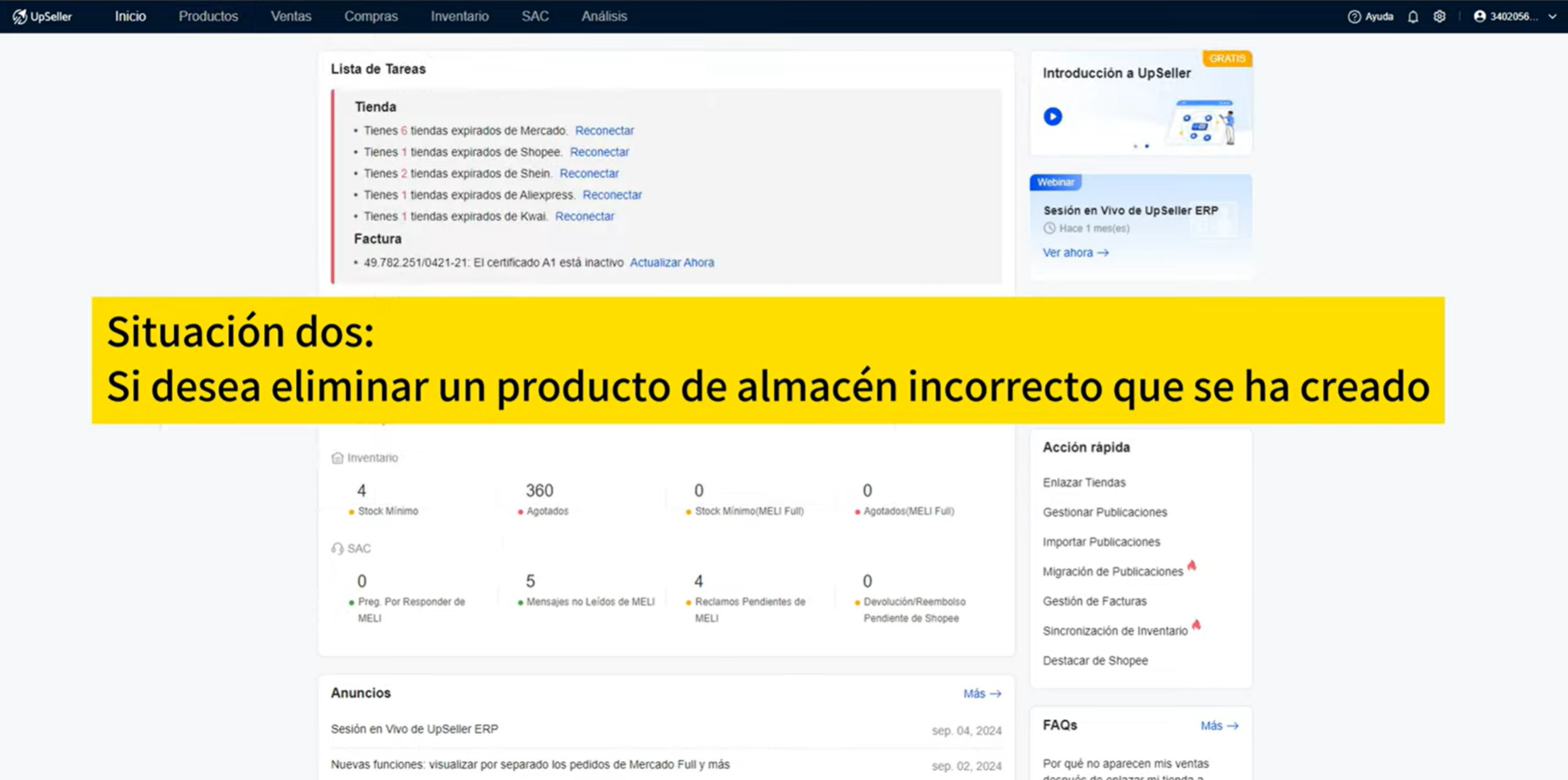Image resolution: width=1568 pixels, height=780 pixels.
Task: Go to the Análisis menu
Action: (x=603, y=16)
